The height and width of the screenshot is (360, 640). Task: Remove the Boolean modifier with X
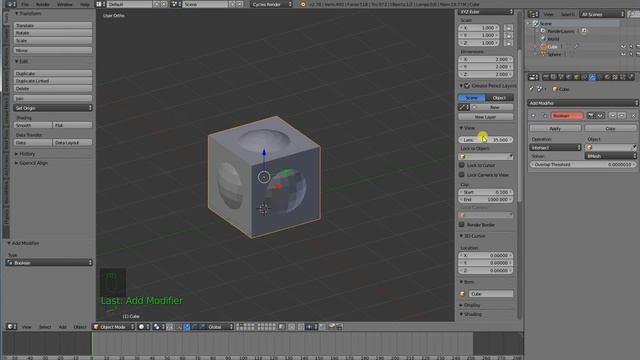click(x=633, y=116)
